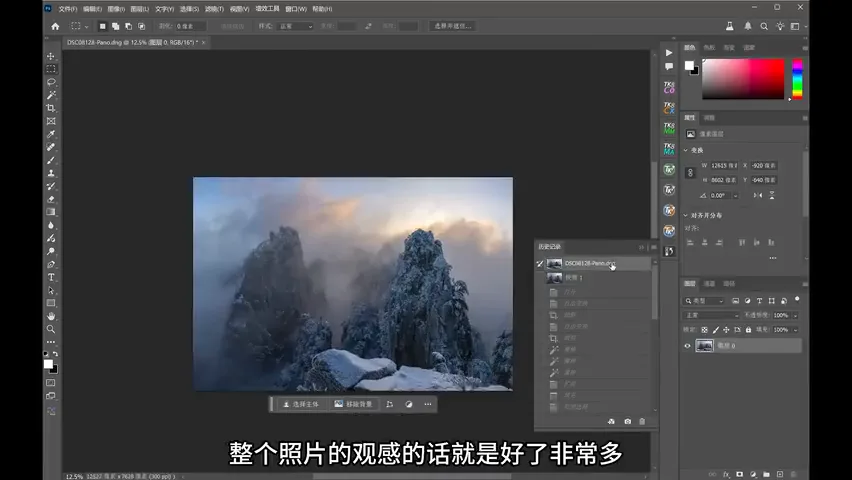Image resolution: width=852 pixels, height=480 pixels.
Task: Select the Crop tool
Action: [x=51, y=108]
